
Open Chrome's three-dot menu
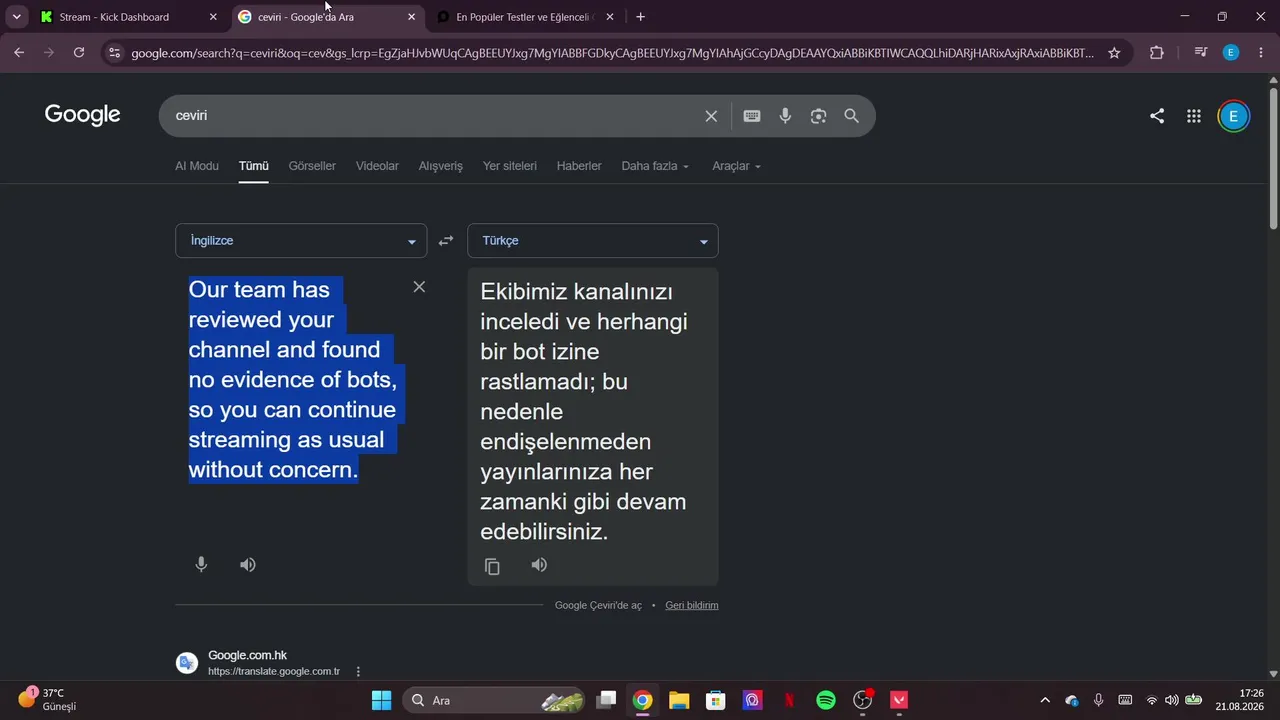(x=1260, y=53)
